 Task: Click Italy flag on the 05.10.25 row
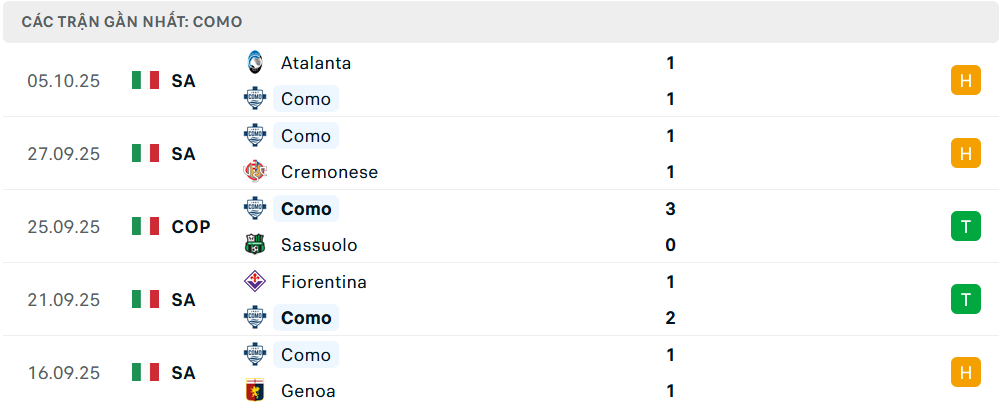145,81
